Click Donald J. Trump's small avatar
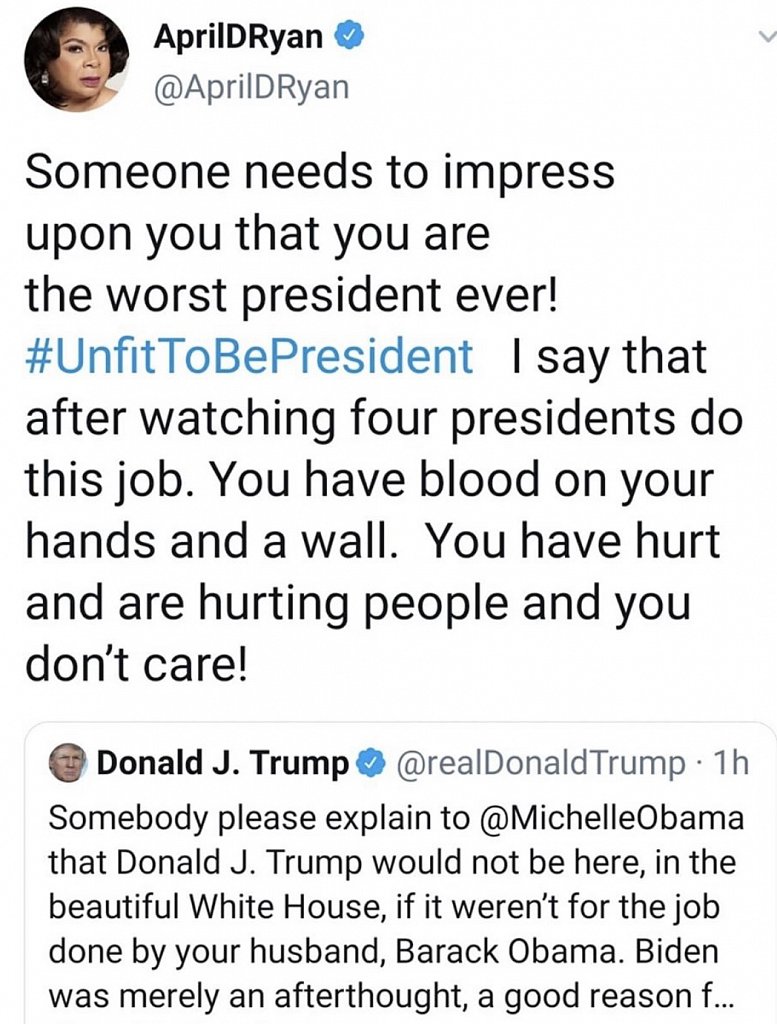 tap(69, 765)
